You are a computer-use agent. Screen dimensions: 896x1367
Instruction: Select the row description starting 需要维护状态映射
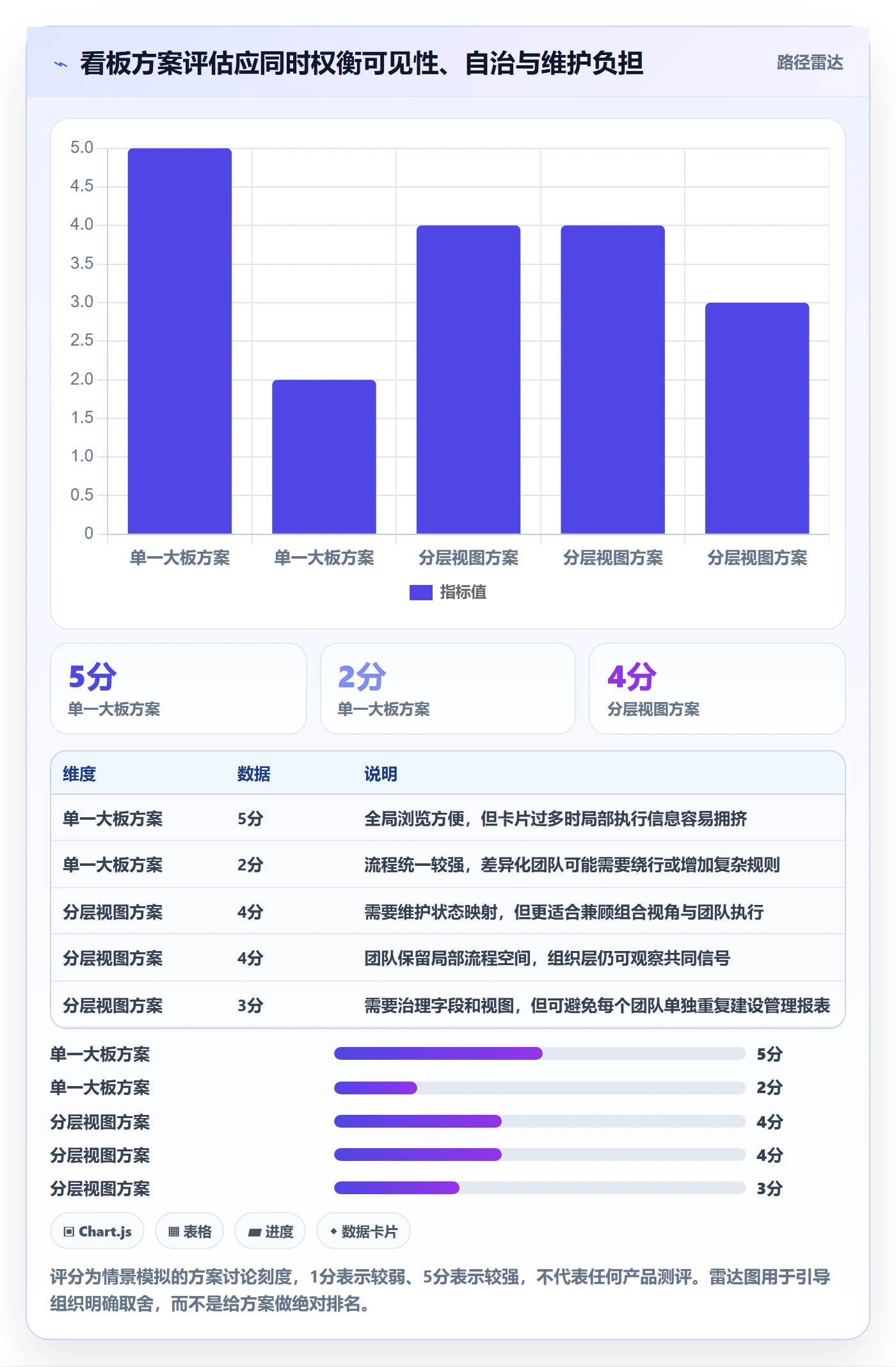[x=564, y=912]
